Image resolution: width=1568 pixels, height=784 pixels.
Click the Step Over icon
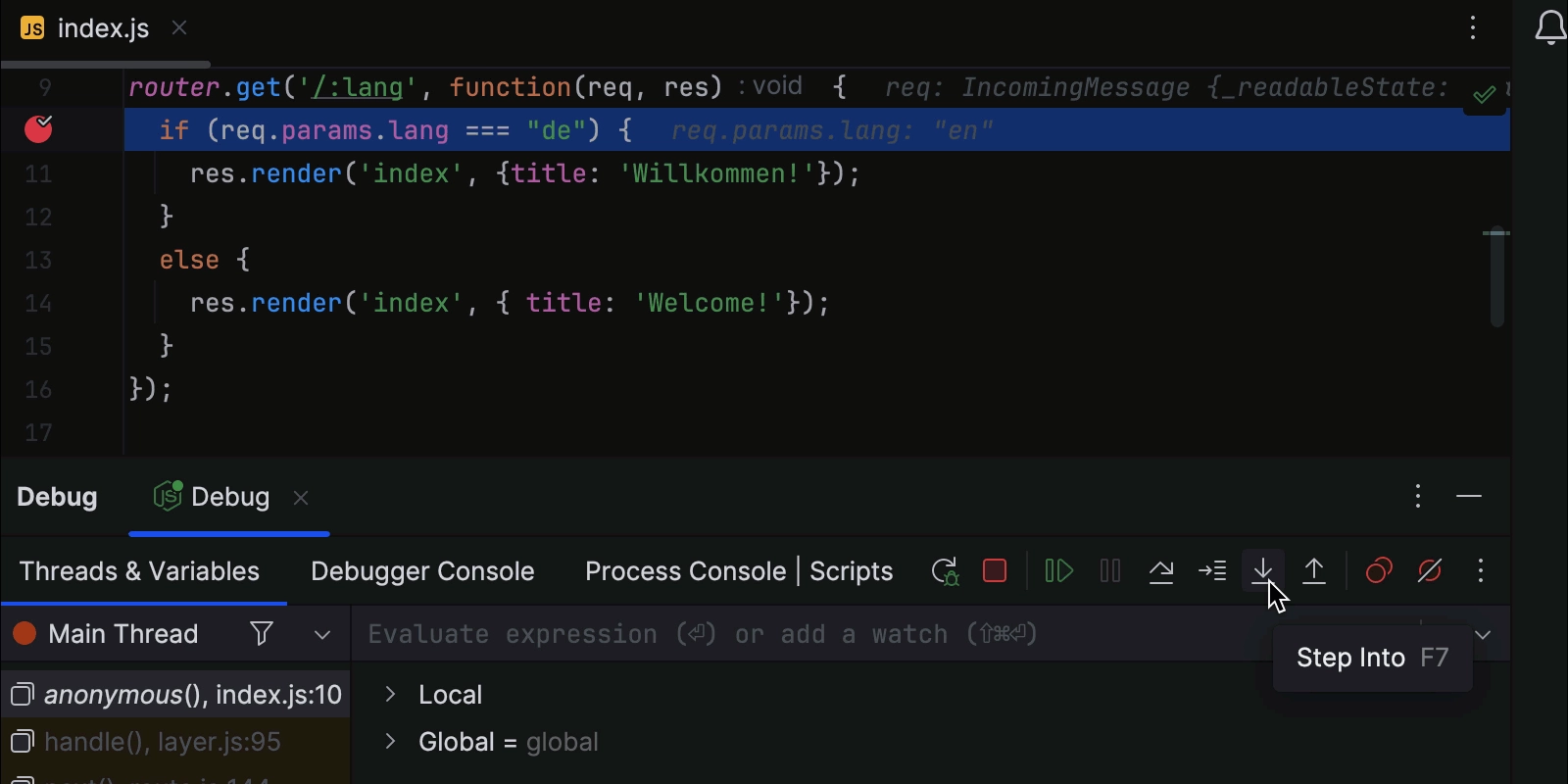point(1161,570)
